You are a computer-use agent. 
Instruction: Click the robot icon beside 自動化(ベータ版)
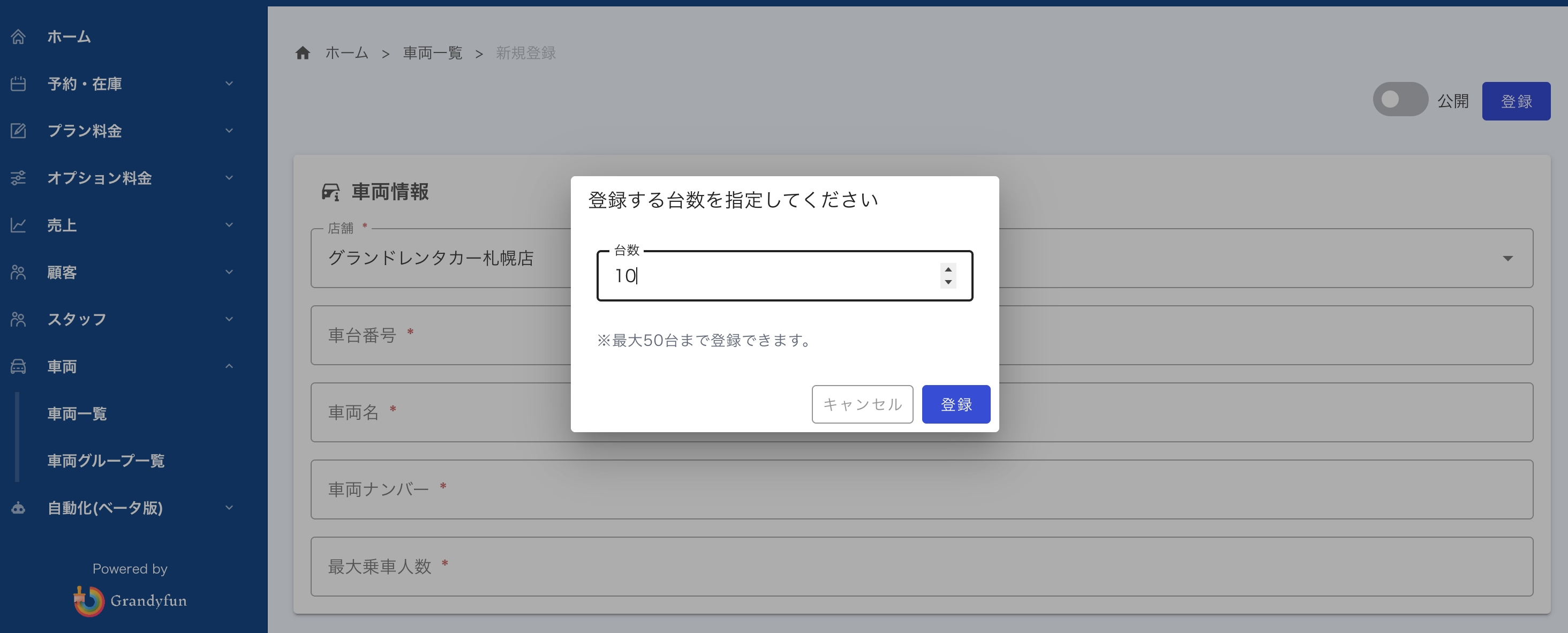(18, 508)
